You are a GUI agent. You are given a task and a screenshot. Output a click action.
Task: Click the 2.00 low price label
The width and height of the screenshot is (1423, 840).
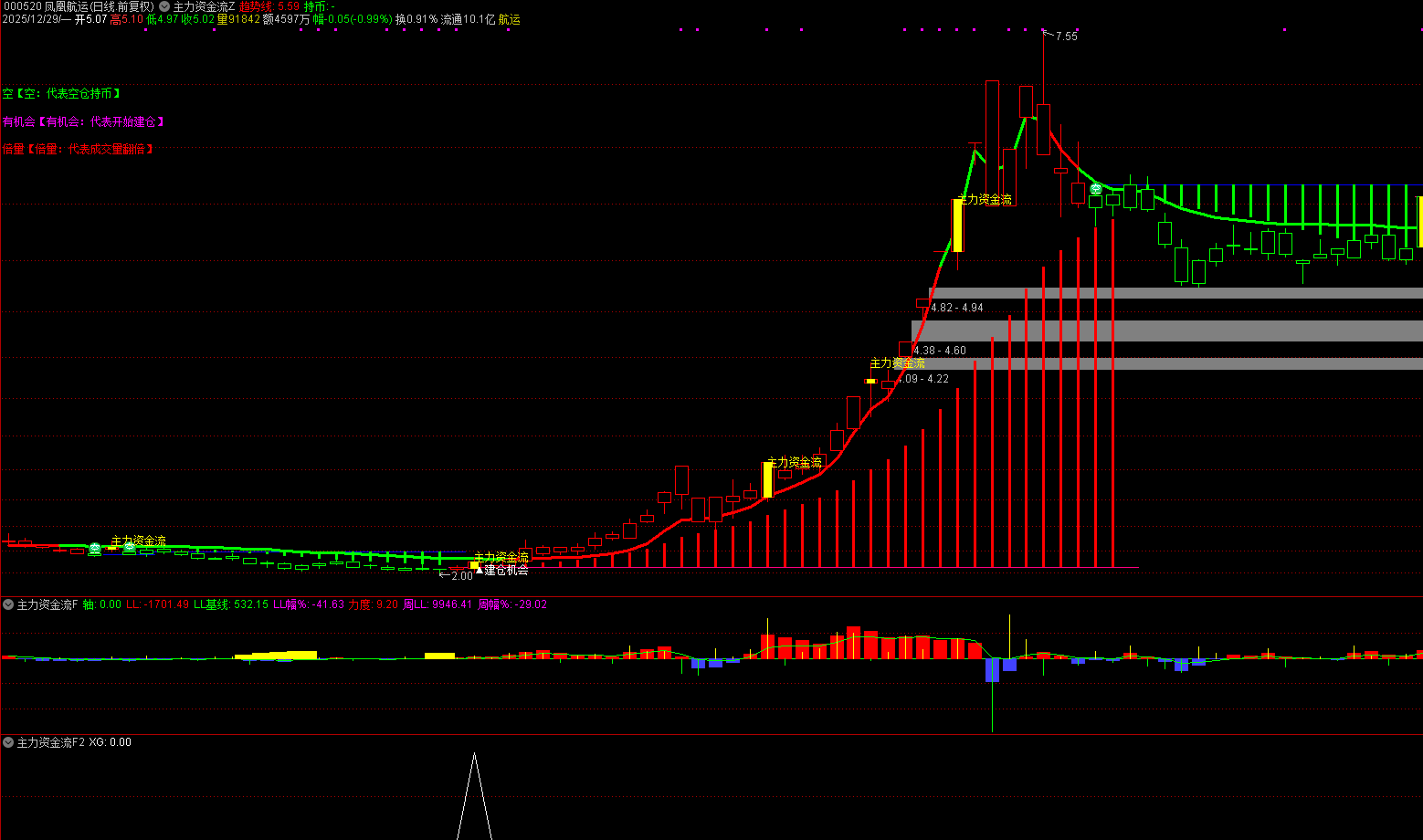click(462, 576)
